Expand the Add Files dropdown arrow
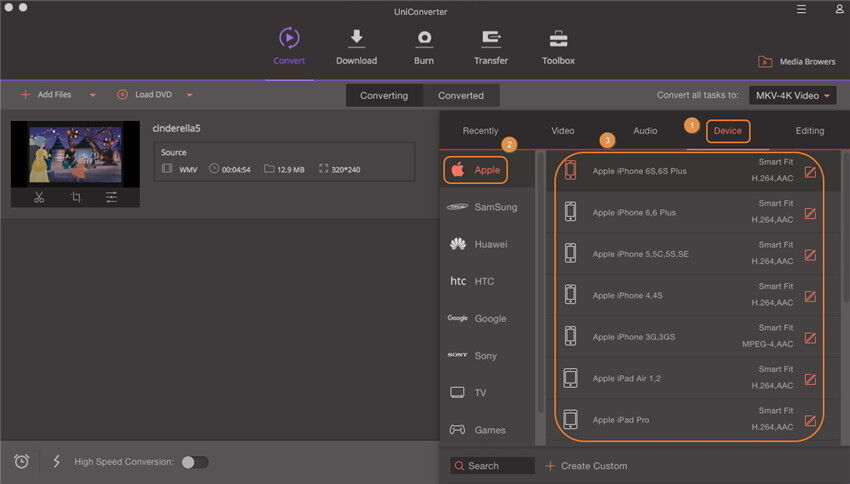The image size is (850, 484). [x=93, y=95]
